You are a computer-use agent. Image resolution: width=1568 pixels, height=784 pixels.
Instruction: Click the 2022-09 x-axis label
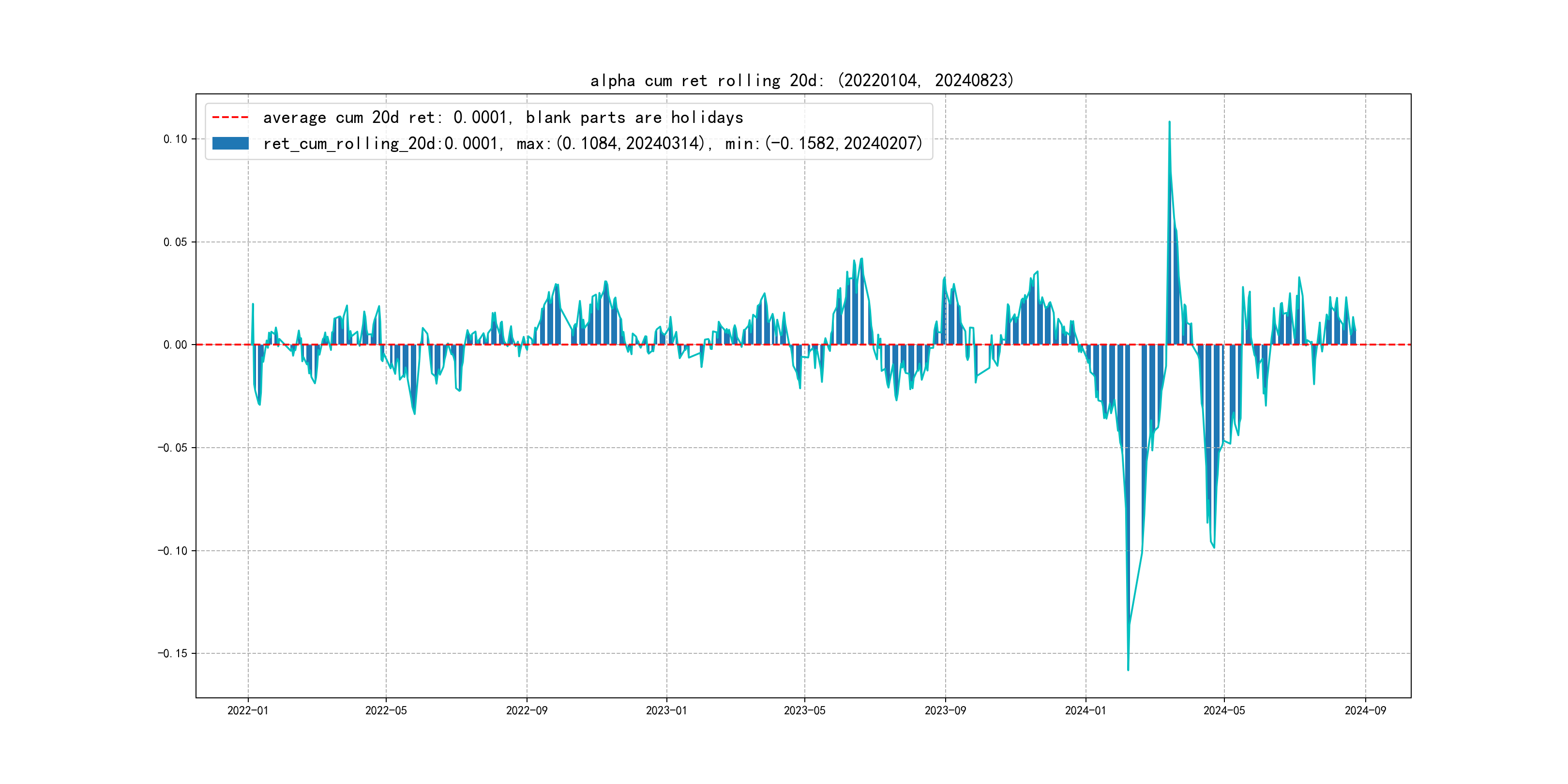(527, 710)
